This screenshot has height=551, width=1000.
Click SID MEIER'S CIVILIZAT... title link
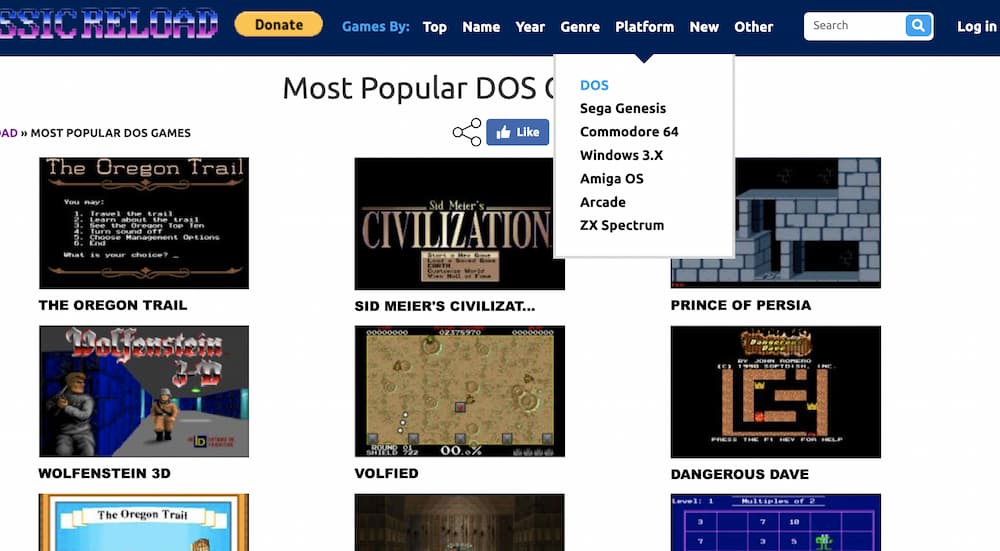445,306
